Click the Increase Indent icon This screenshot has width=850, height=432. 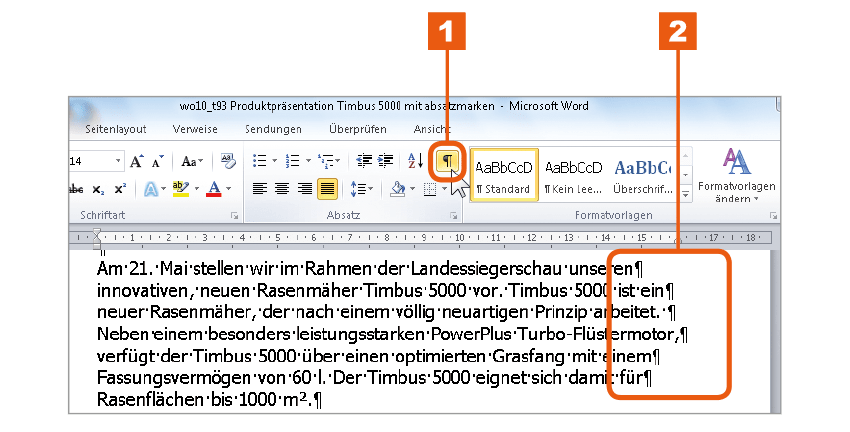click(385, 161)
